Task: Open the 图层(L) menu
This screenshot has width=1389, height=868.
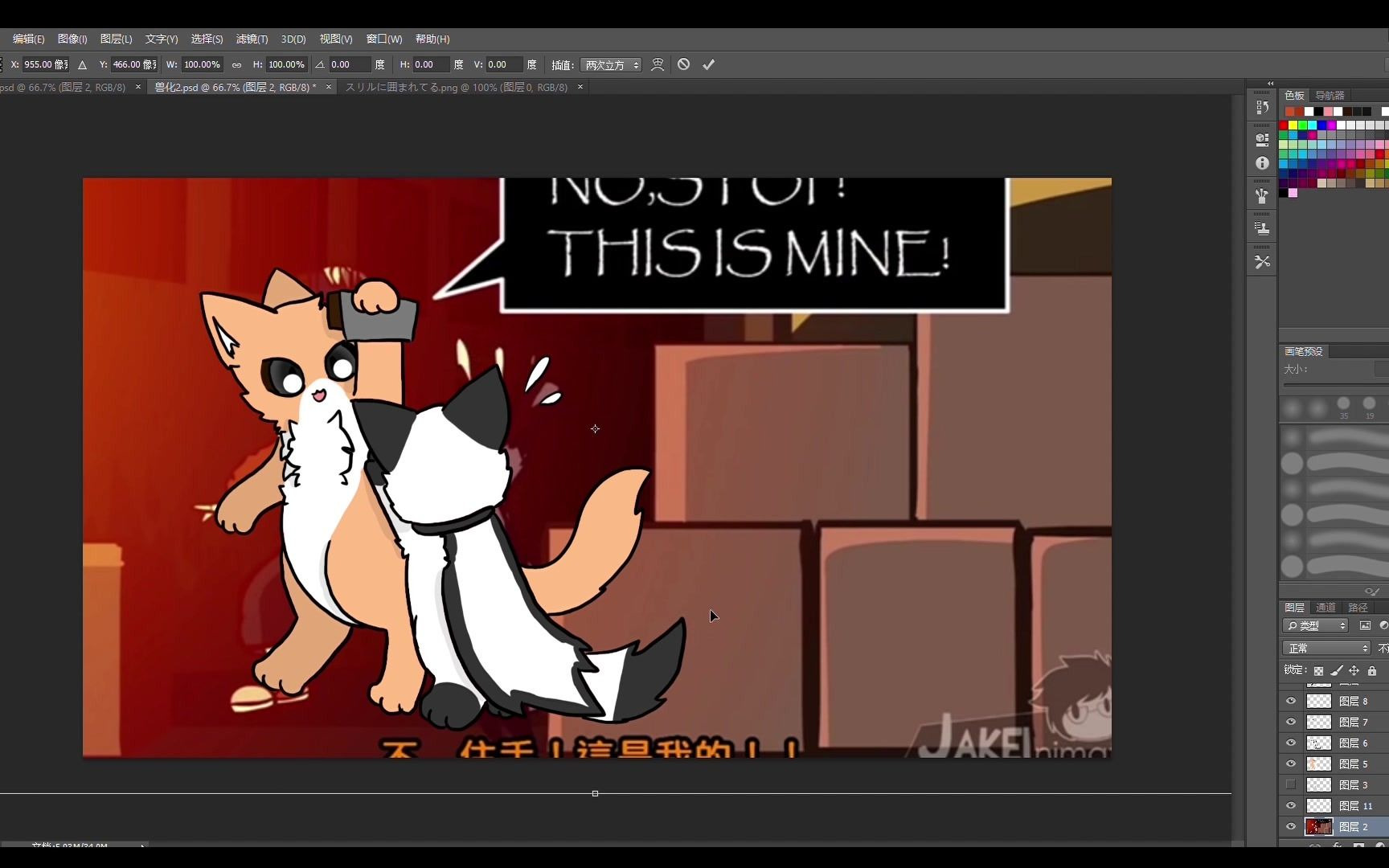Action: pyautogui.click(x=116, y=39)
